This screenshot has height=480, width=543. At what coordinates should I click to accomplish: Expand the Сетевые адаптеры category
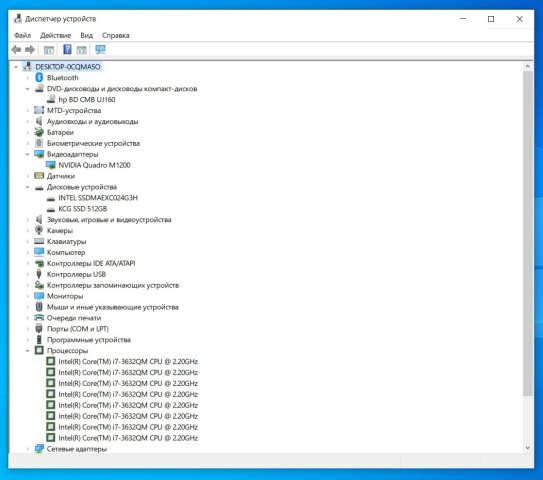point(27,449)
